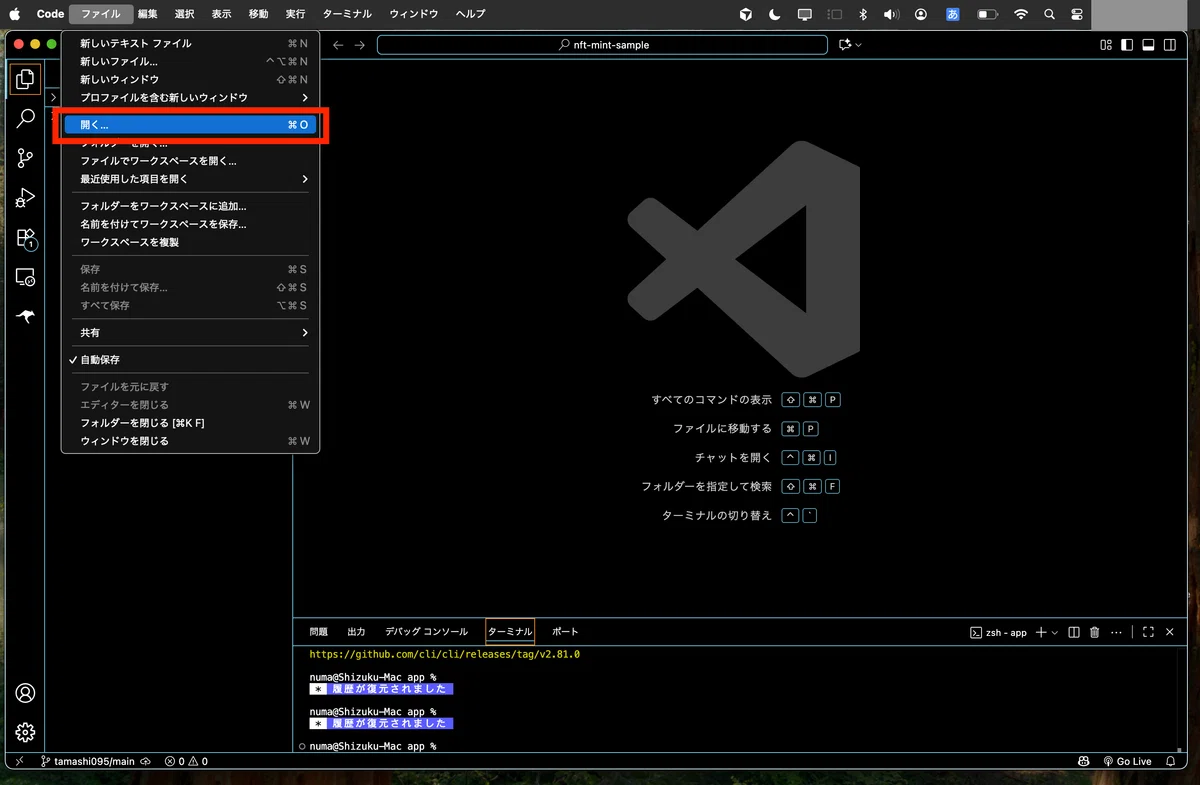This screenshot has height=785, width=1200.
Task: Expand the collapsed explorer tree chevron
Action: click(53, 97)
